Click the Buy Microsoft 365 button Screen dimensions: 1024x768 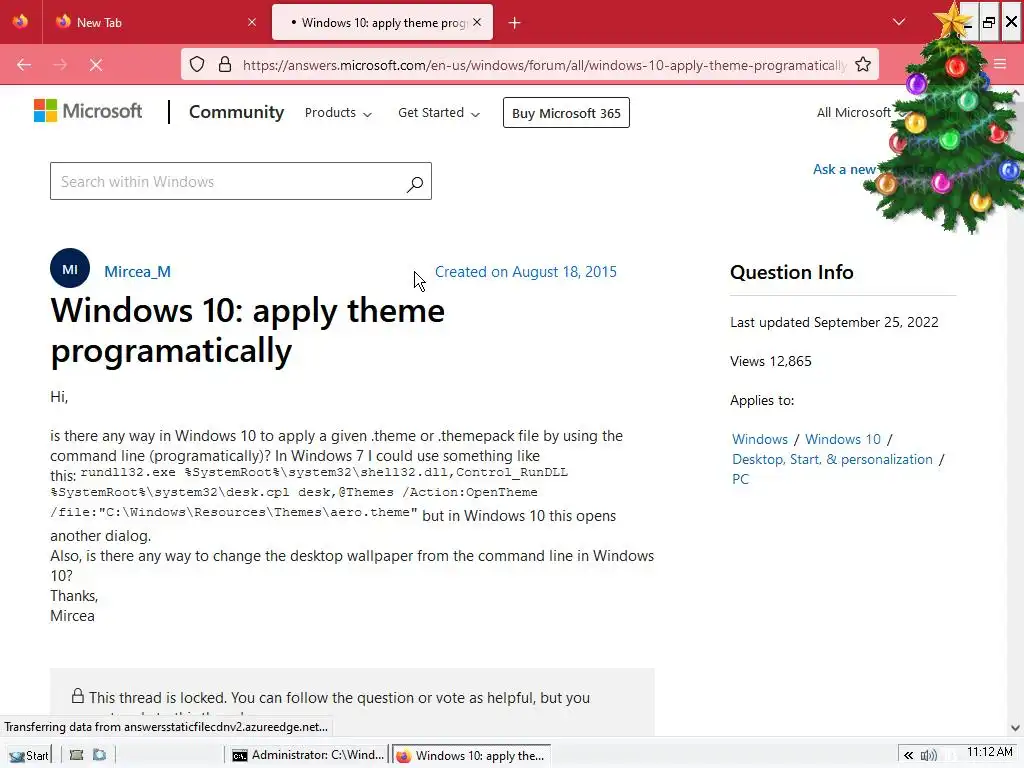[566, 113]
